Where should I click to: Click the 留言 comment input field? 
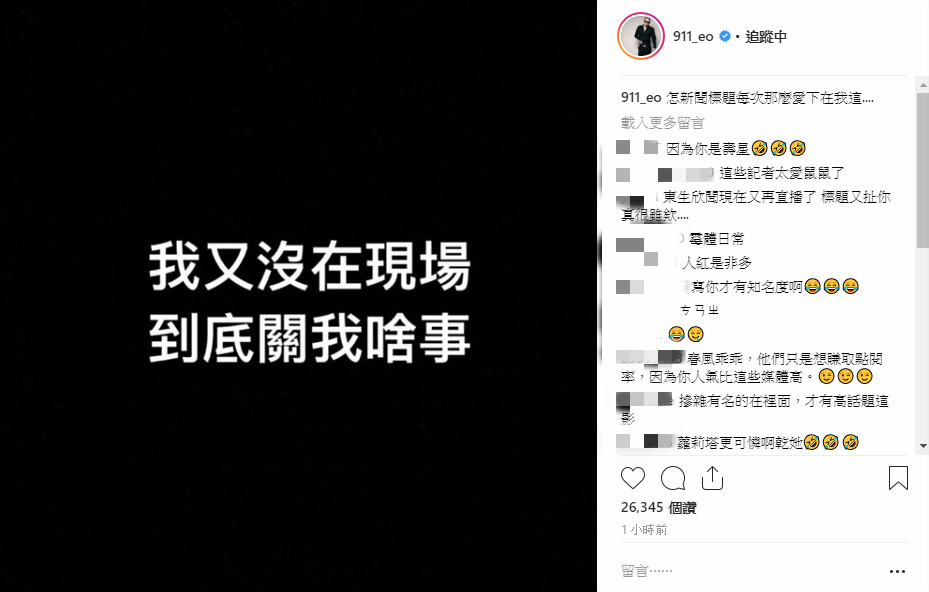pyautogui.click(x=752, y=571)
